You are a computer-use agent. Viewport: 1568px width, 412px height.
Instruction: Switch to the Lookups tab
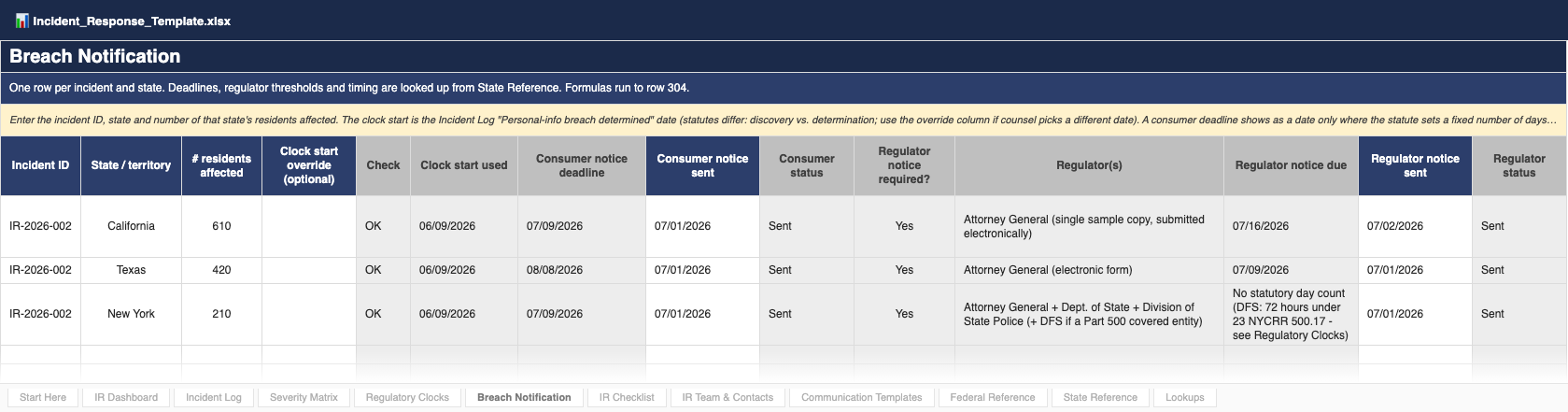pos(1185,397)
